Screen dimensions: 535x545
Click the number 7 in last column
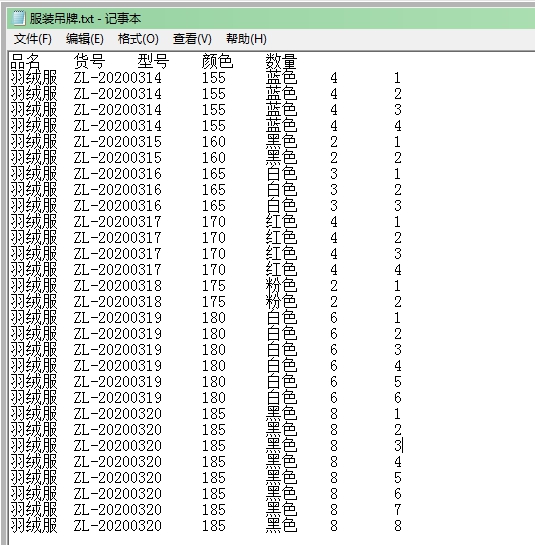point(398,510)
